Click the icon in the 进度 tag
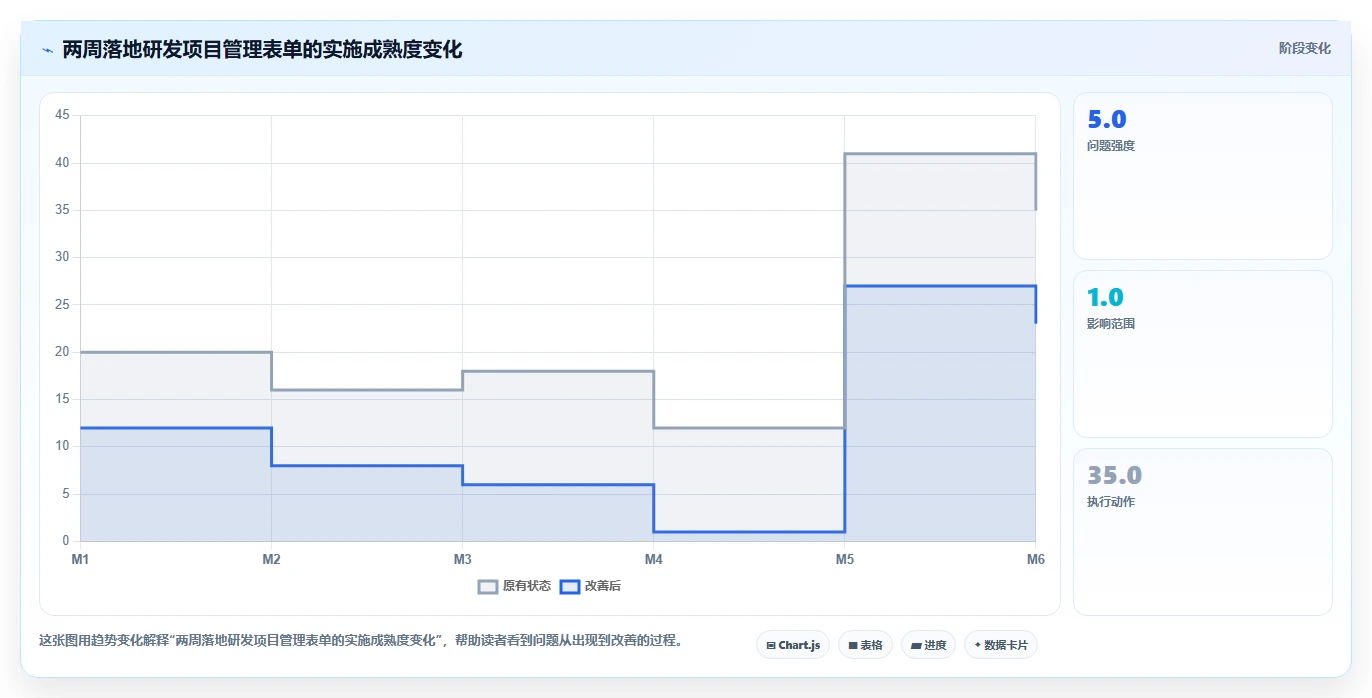 (916, 646)
